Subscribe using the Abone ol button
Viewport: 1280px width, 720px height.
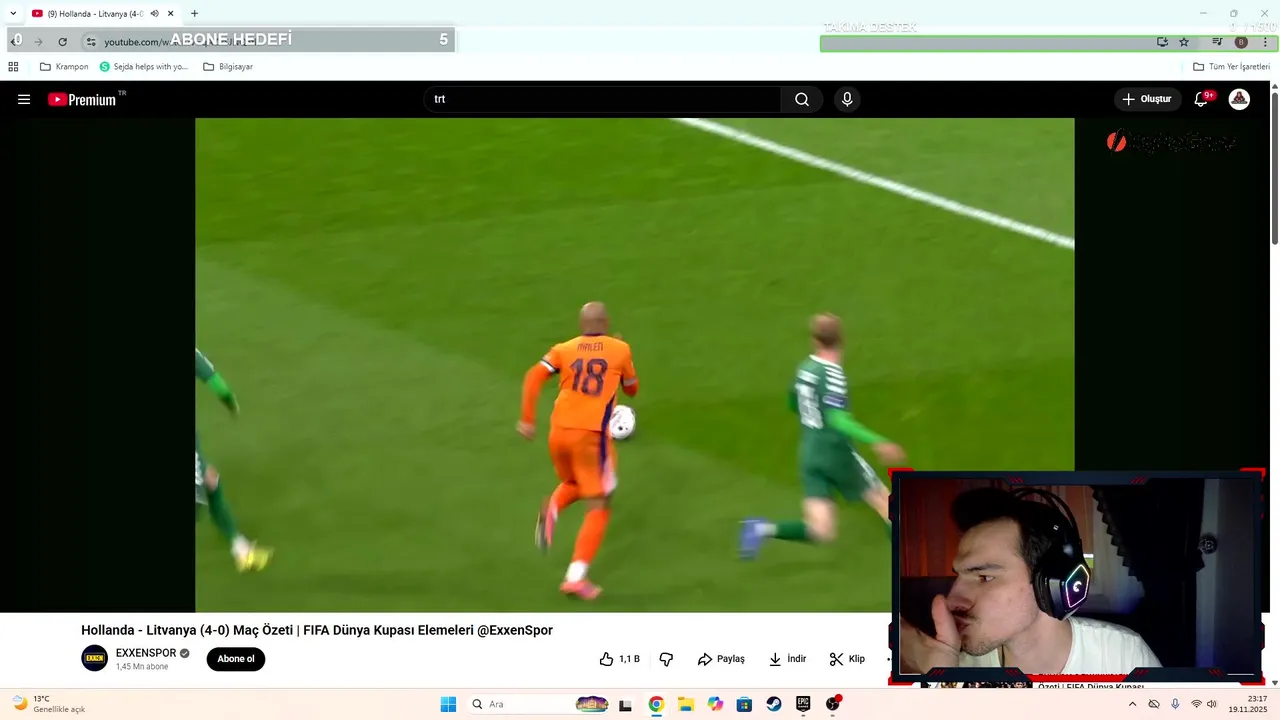(x=236, y=659)
